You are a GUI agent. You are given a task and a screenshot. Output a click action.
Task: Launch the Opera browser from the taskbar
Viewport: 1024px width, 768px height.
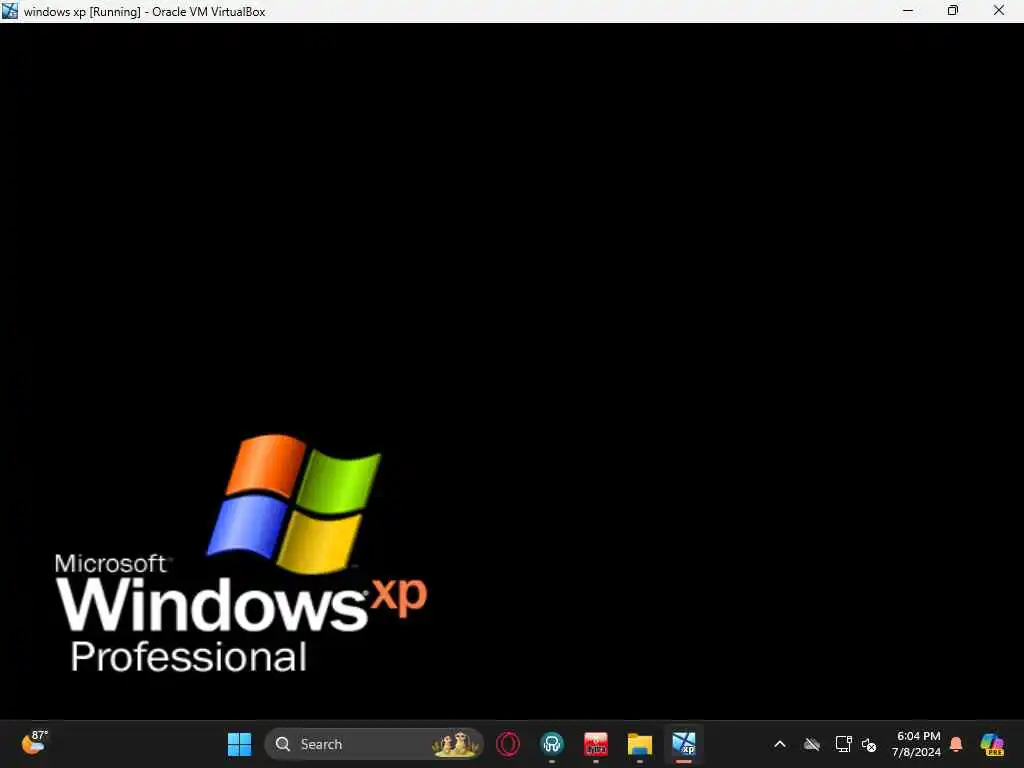[508, 744]
